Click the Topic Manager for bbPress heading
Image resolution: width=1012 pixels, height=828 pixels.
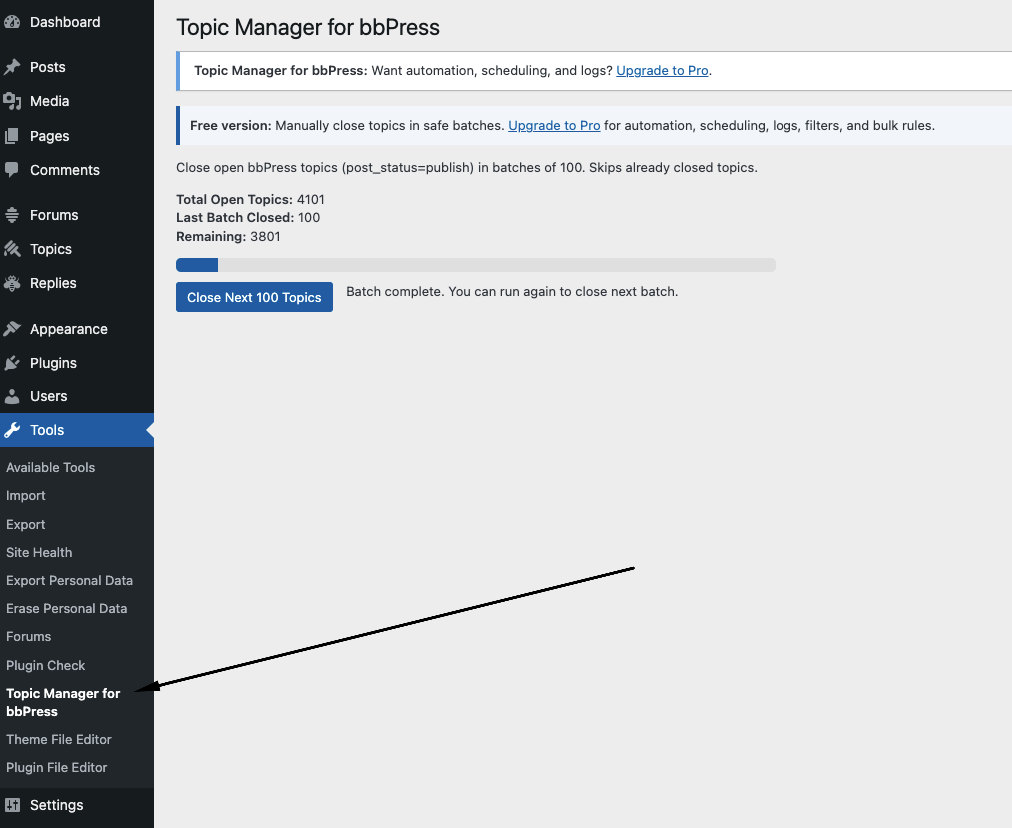(x=308, y=27)
